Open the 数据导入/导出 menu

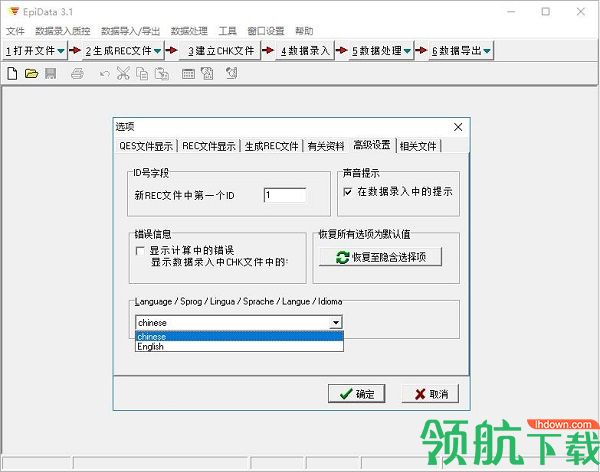pyautogui.click(x=130, y=31)
